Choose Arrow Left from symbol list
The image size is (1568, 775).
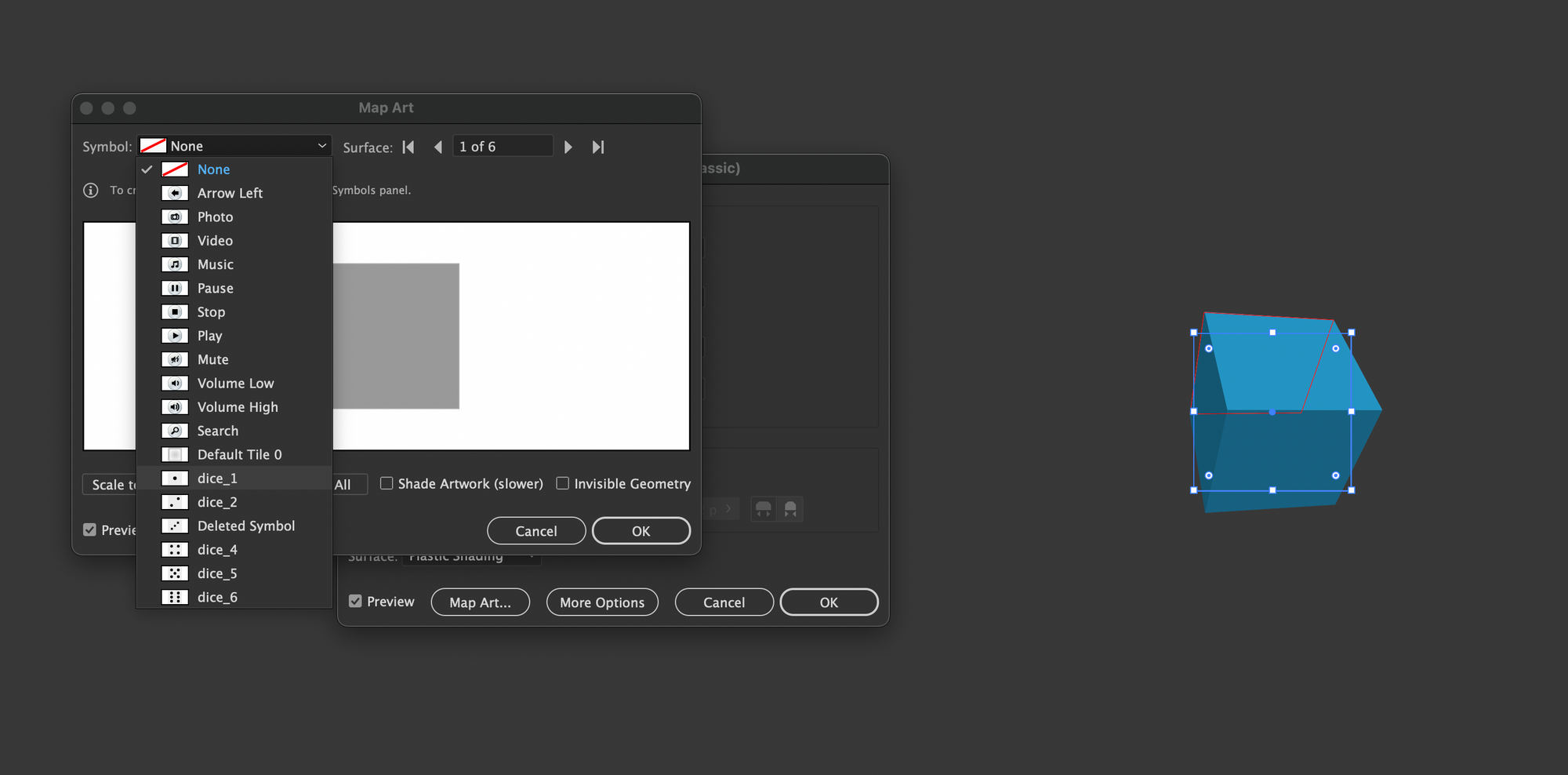[234, 193]
